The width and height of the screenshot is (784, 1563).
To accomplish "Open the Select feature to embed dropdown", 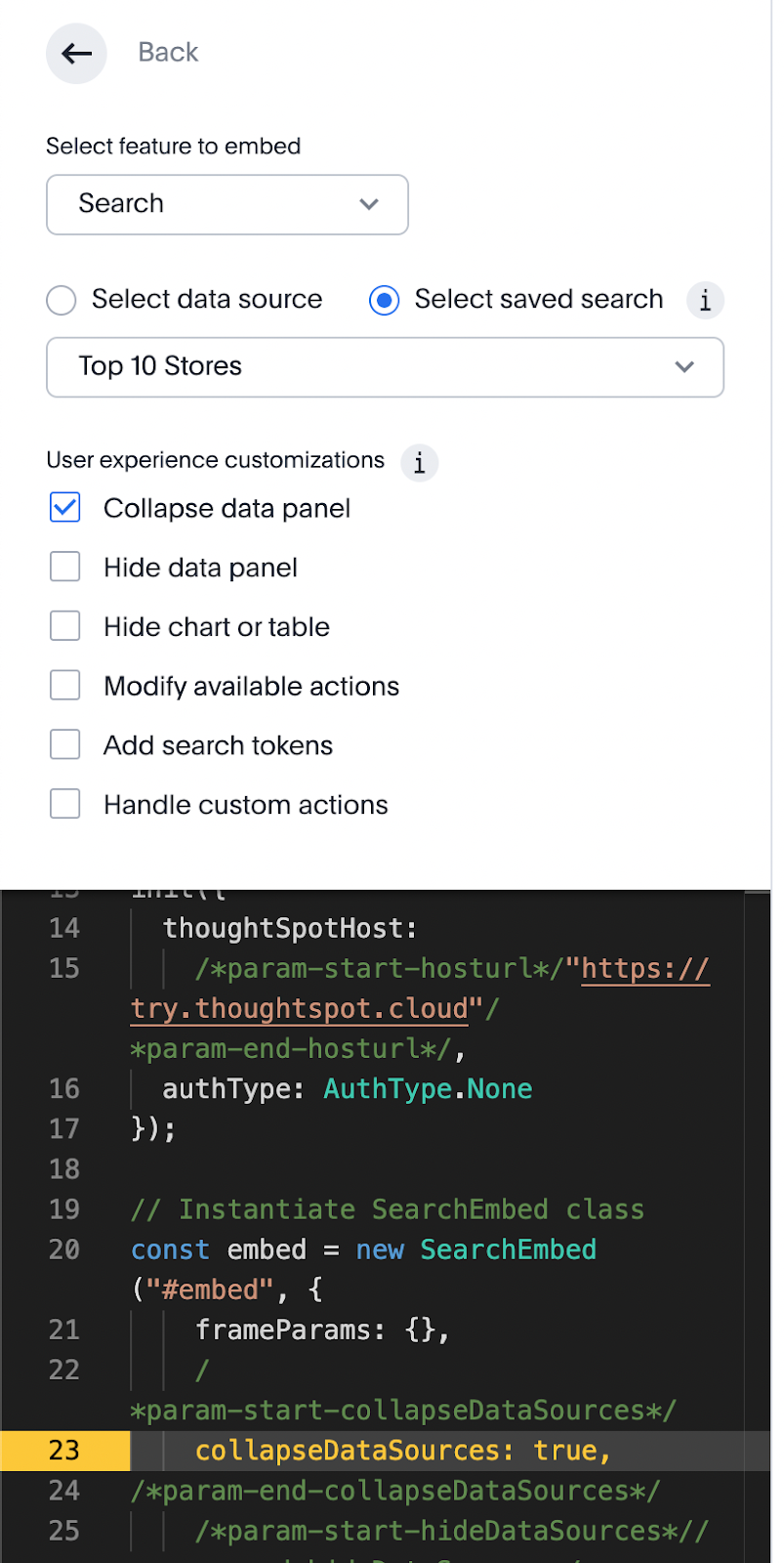I will coord(227,204).
